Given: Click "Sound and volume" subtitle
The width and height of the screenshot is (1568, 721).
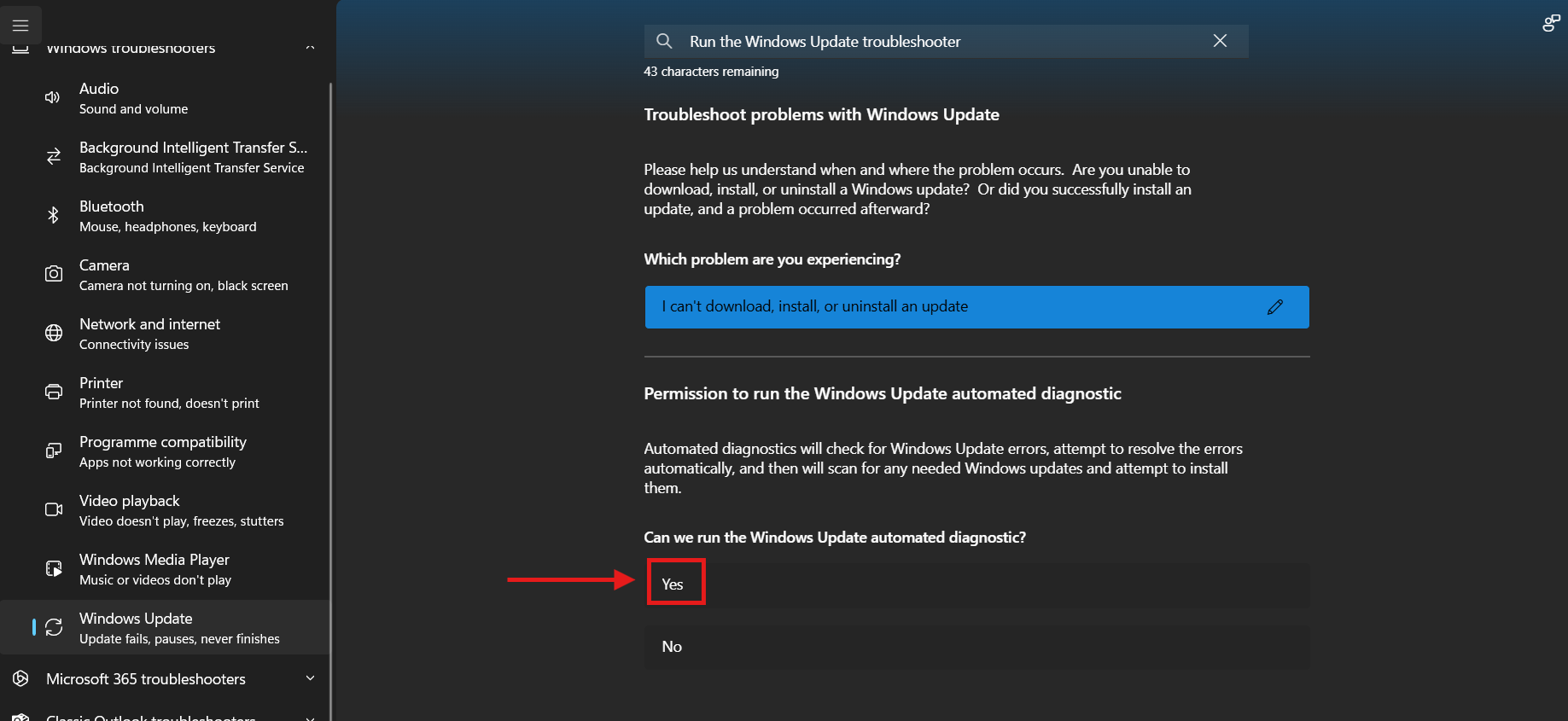Looking at the screenshot, I should [133, 109].
